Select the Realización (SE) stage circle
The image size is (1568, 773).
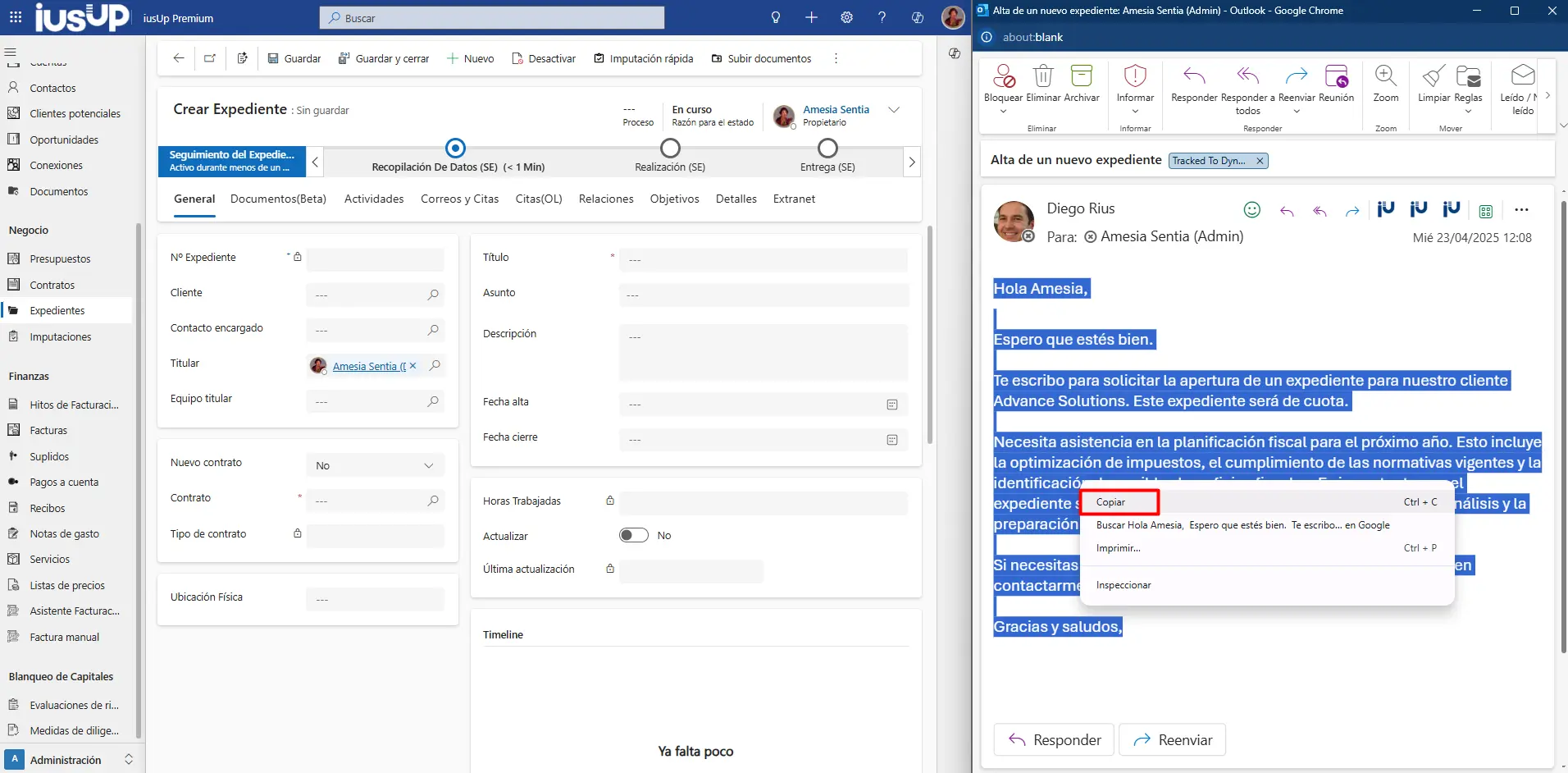click(670, 149)
